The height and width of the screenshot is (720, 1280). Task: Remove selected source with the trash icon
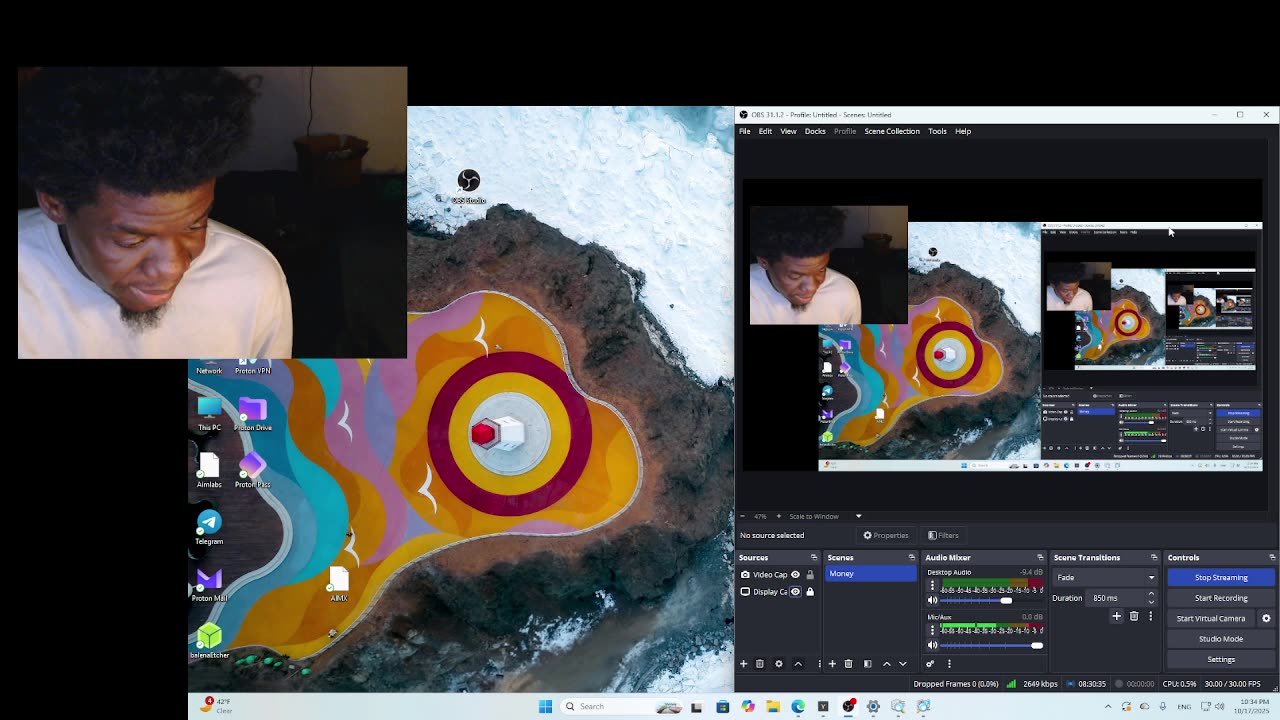(760, 664)
